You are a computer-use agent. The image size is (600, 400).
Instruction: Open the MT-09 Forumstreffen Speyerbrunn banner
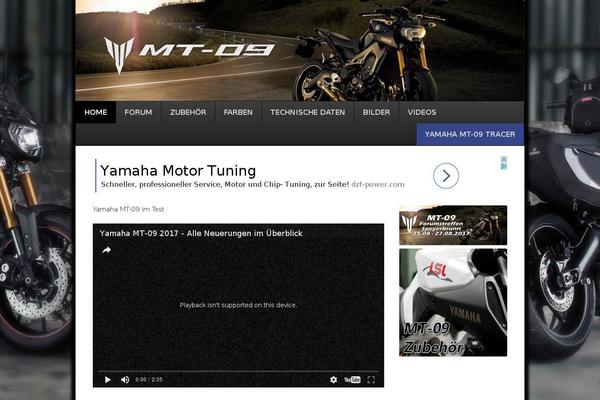453,225
